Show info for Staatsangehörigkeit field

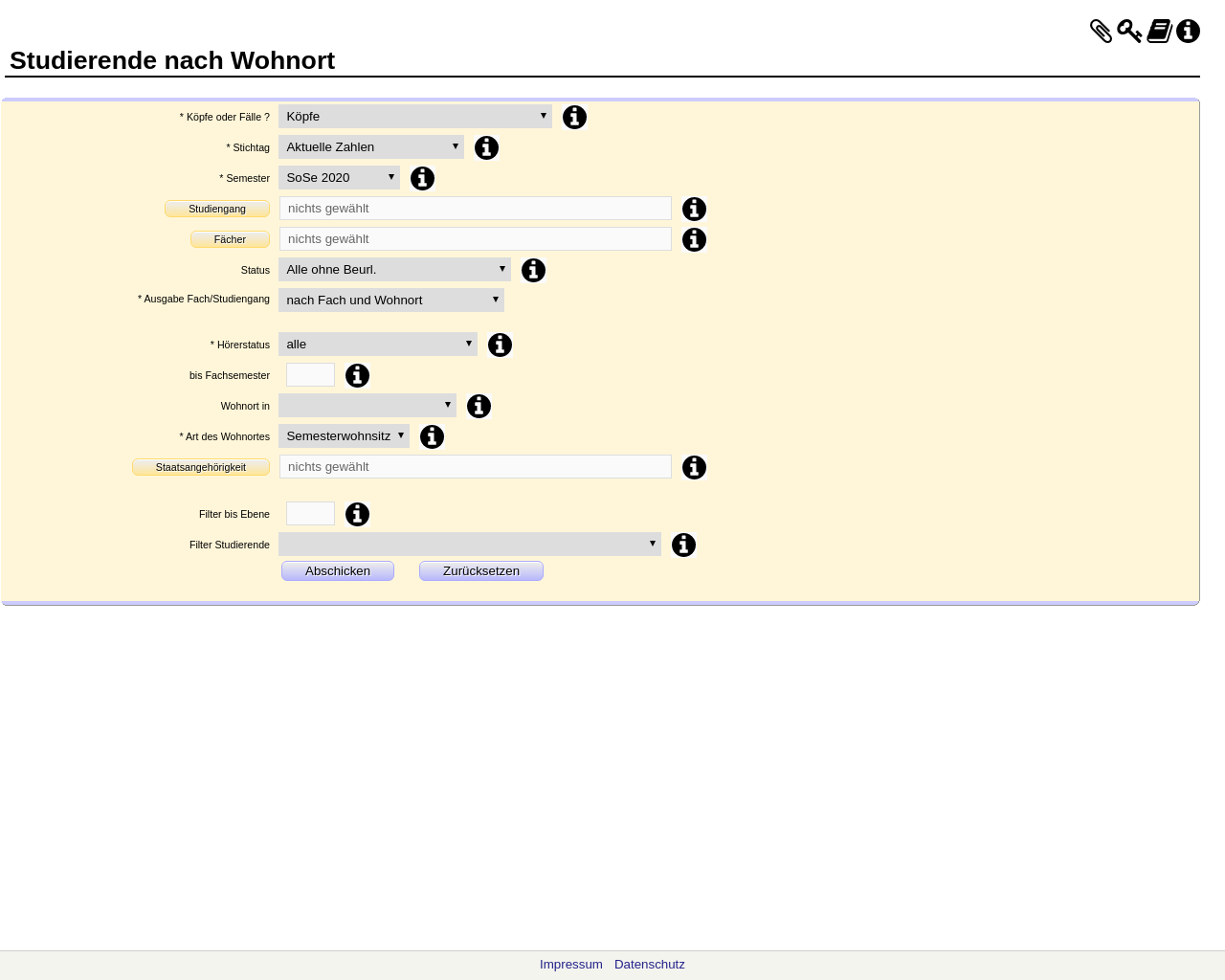(694, 467)
